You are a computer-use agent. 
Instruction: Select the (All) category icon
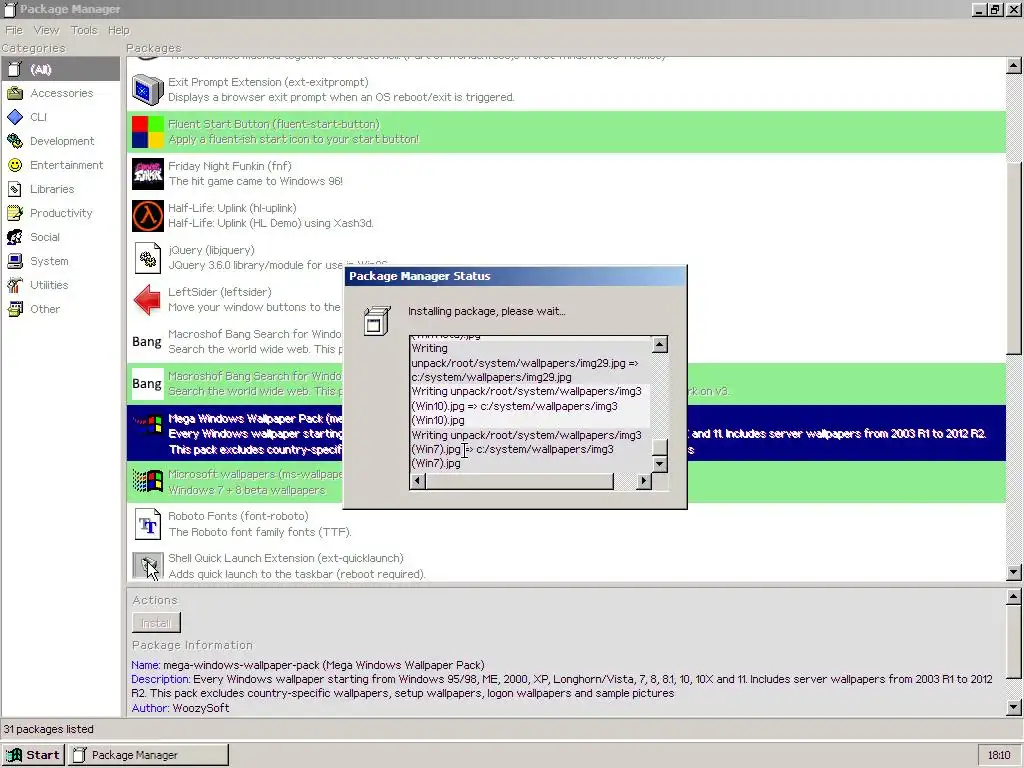[15, 69]
